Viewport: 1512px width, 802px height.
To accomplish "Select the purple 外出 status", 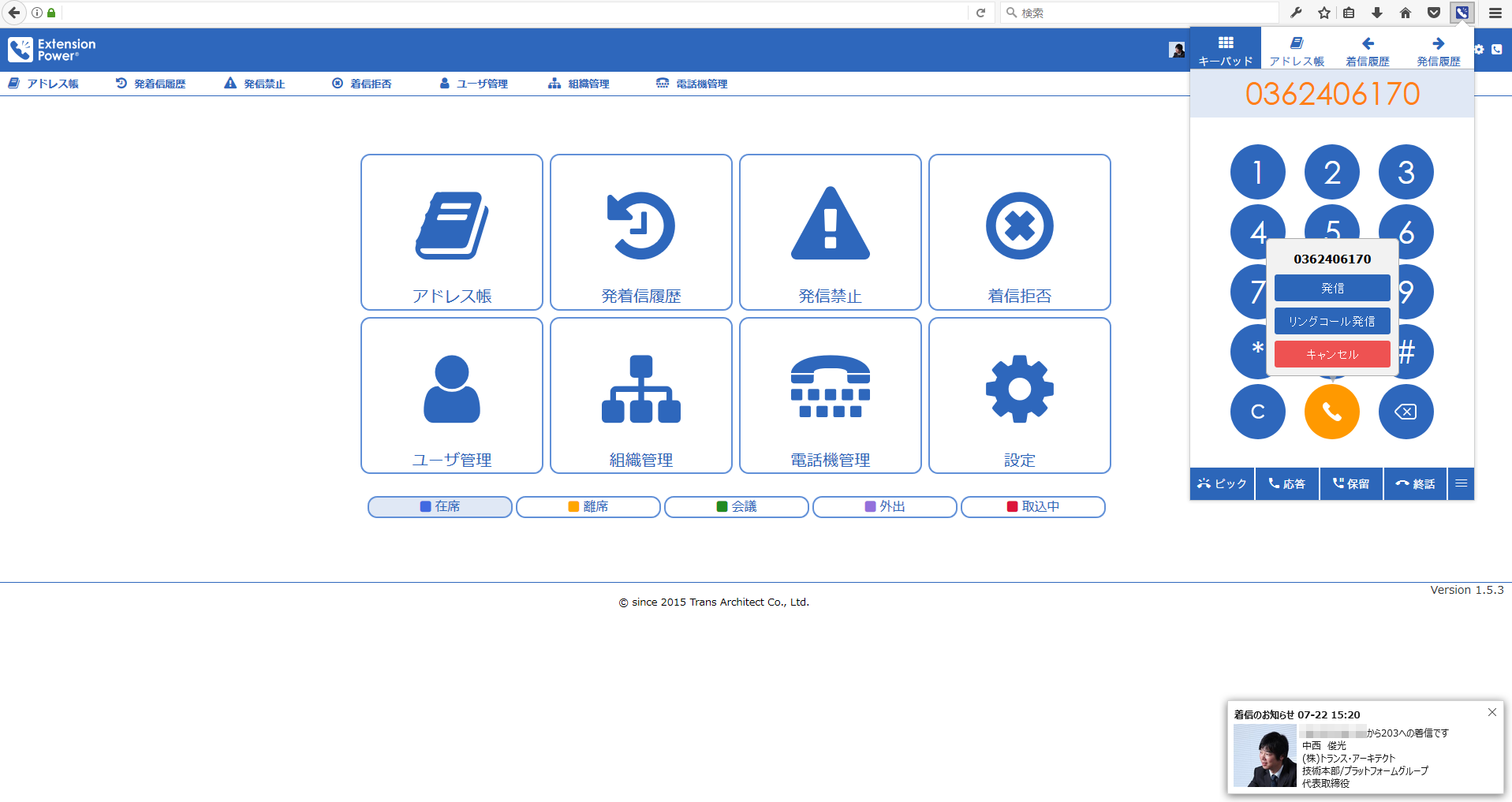I will (884, 506).
